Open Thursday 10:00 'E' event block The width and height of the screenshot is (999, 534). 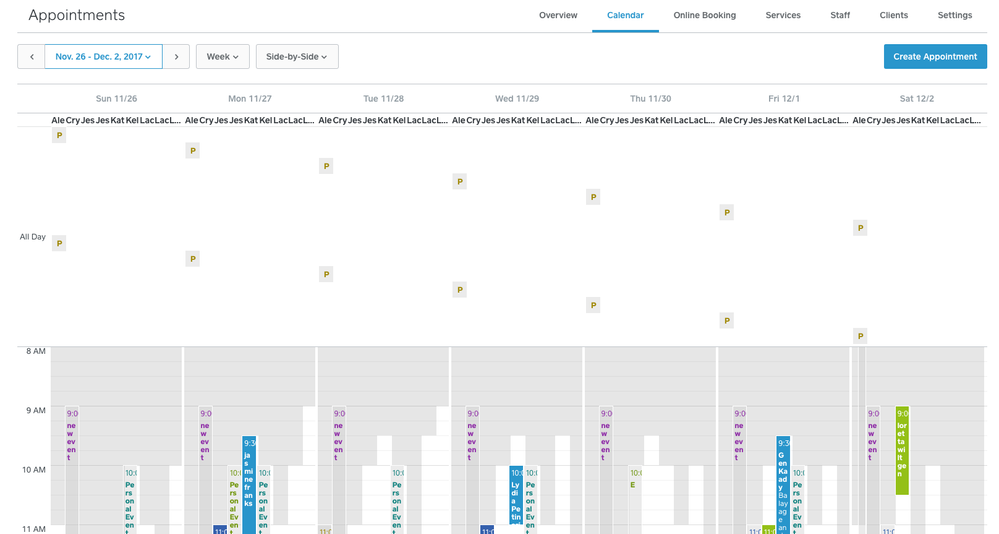click(635, 500)
